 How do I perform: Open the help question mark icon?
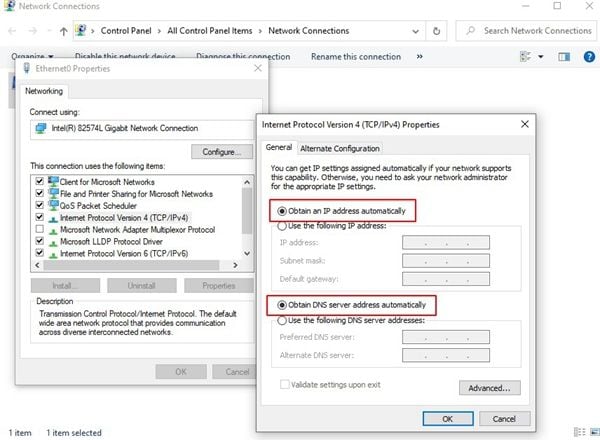click(x=589, y=57)
